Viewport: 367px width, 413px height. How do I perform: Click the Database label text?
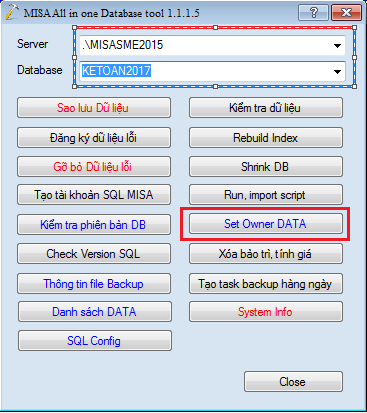coord(40,70)
